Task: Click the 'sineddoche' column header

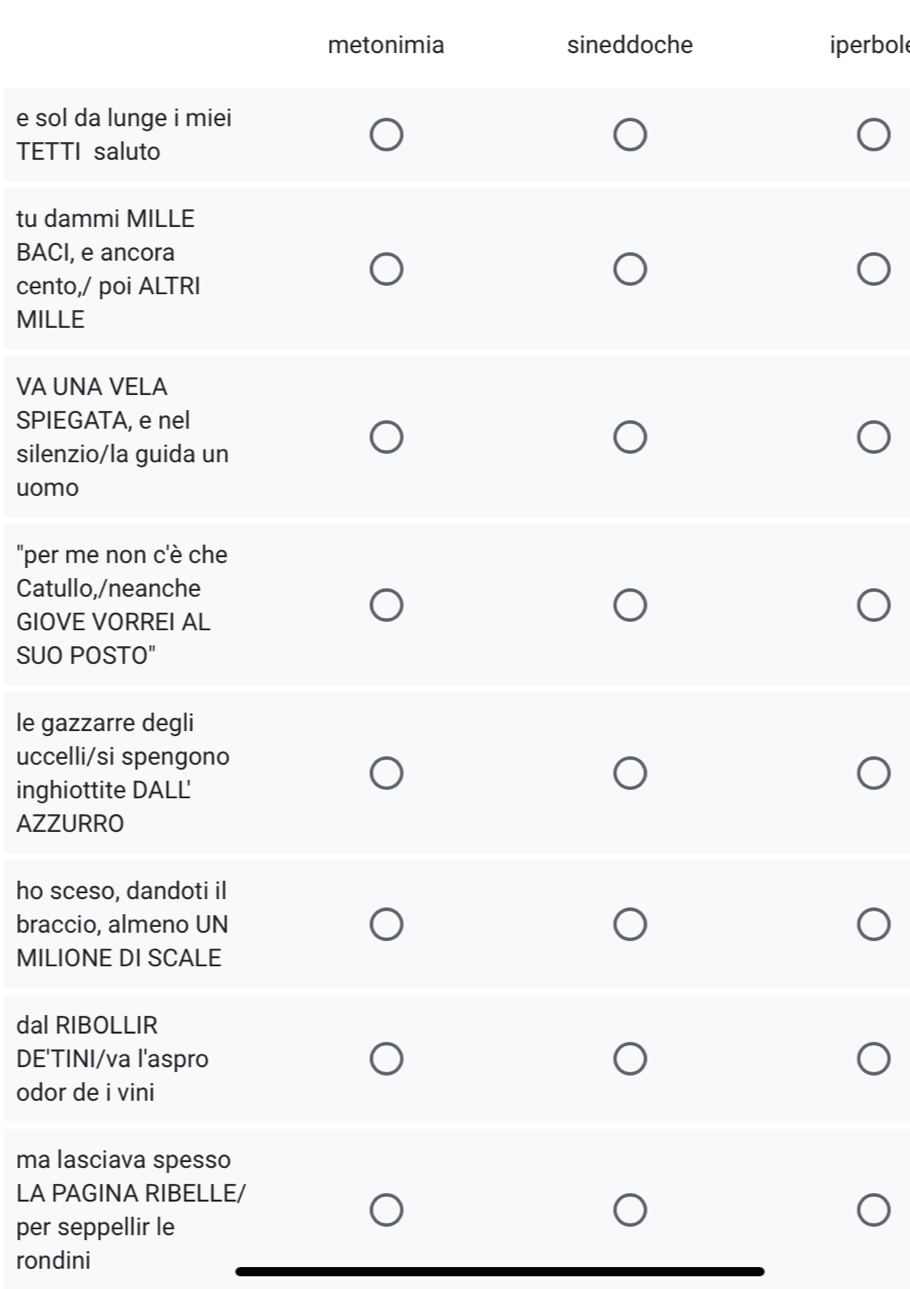Action: tap(630, 45)
